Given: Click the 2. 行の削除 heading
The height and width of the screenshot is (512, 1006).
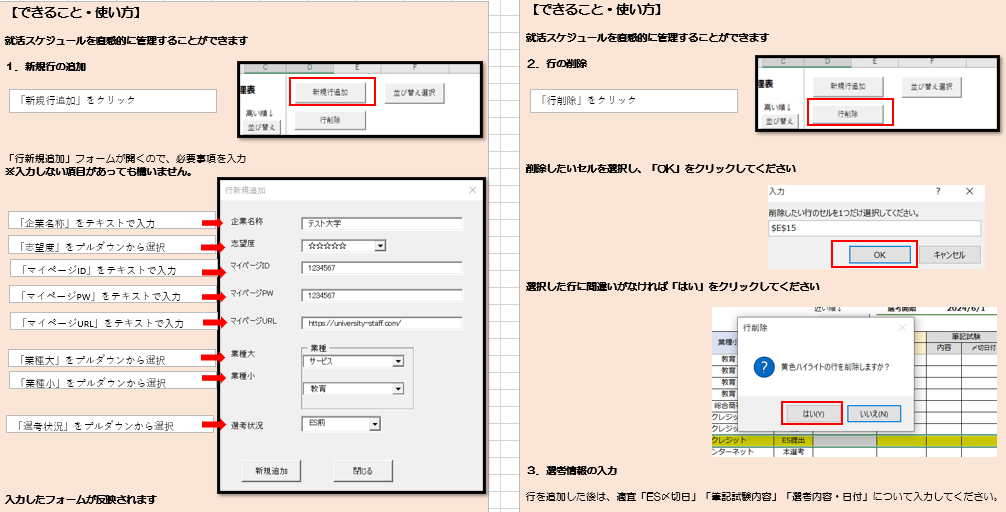Looking at the screenshot, I should (x=557, y=64).
